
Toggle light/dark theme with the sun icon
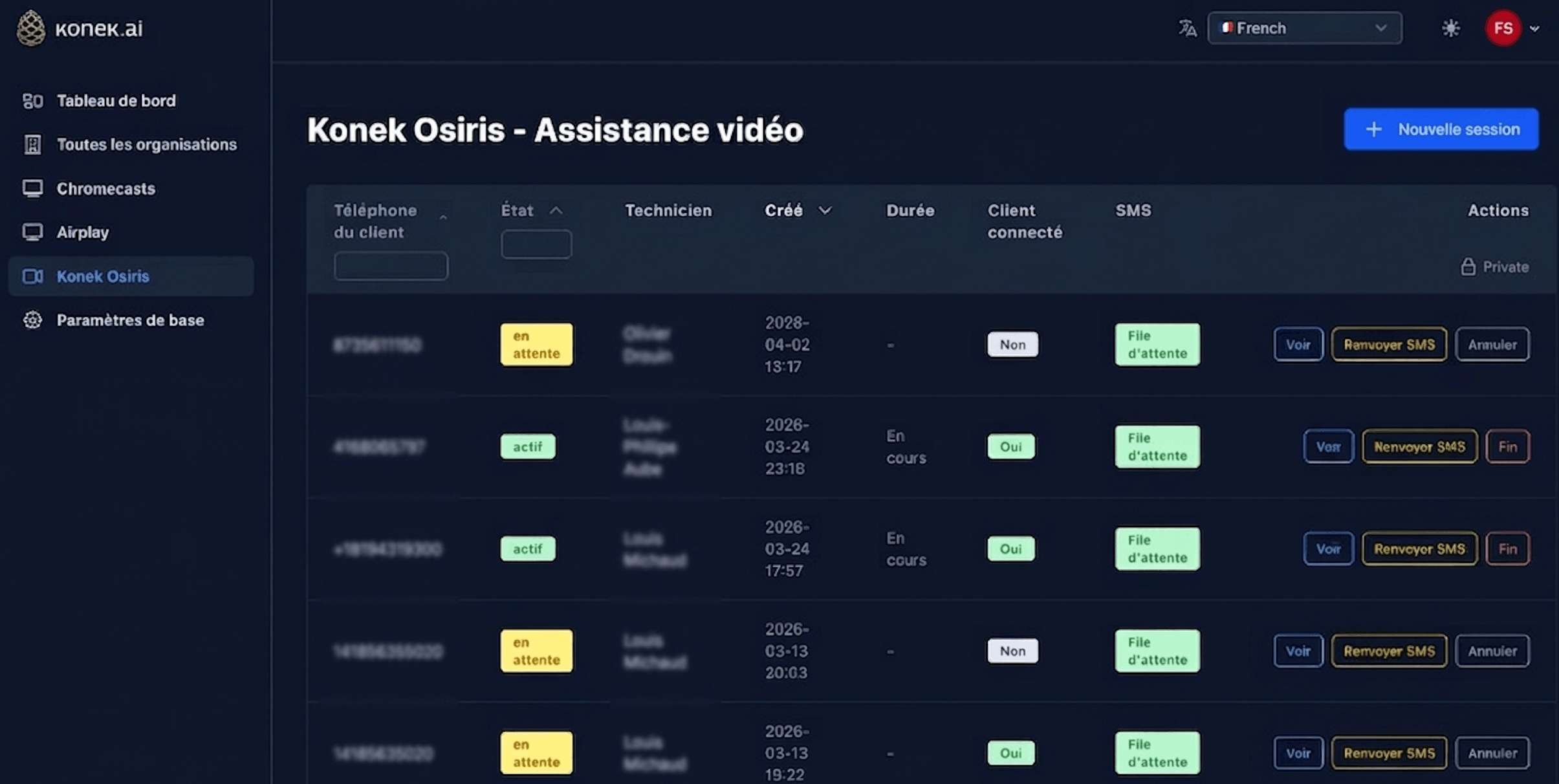coord(1450,28)
